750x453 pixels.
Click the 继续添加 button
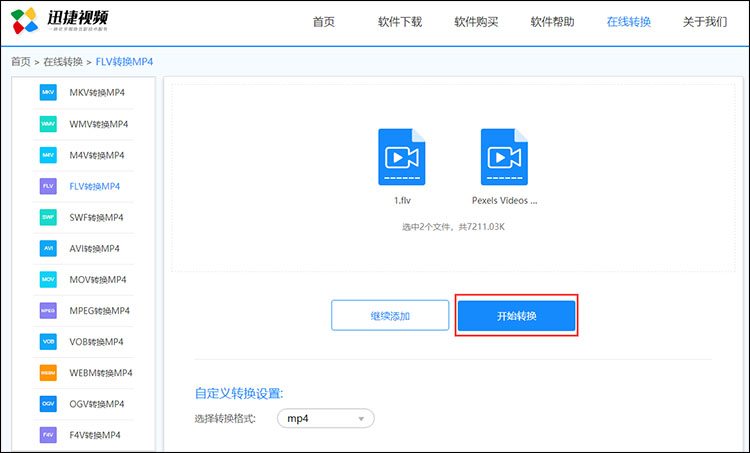point(389,316)
